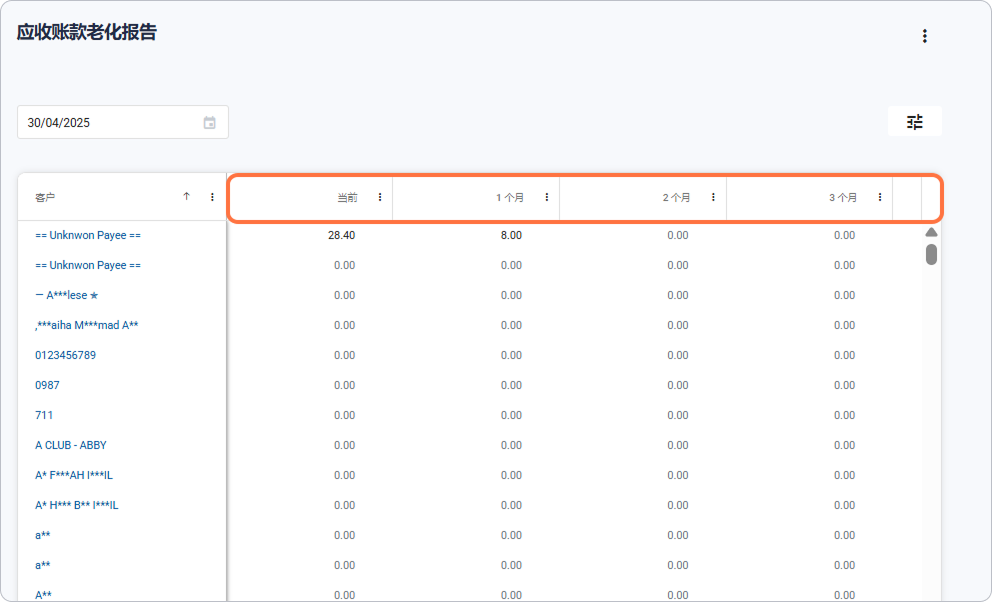This screenshot has height=602, width=992.
Task: Open the 2 个月 column menu dots
Action: click(713, 197)
